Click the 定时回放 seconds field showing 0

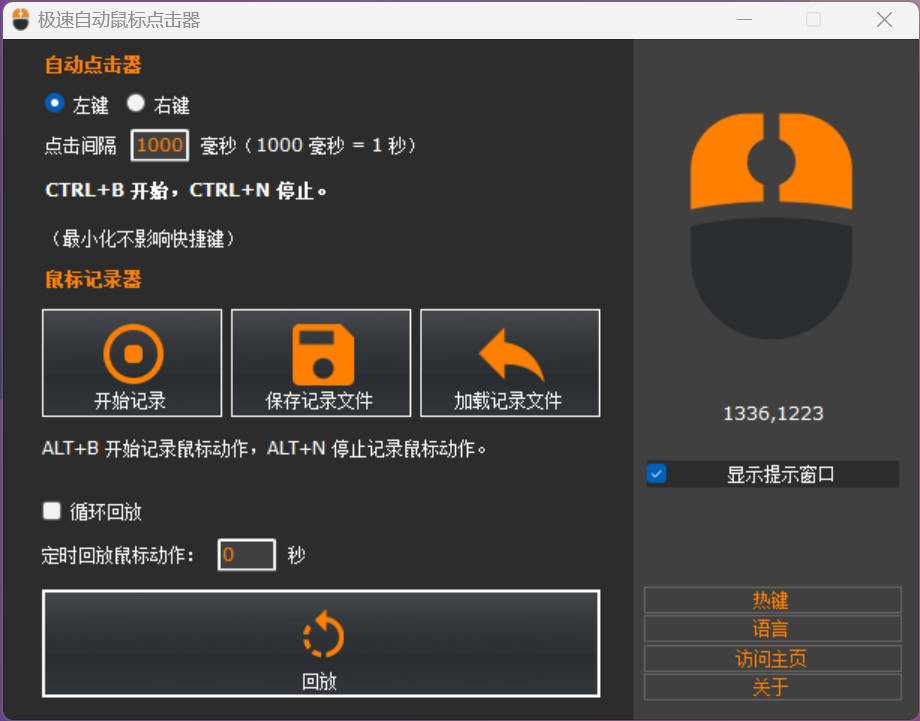(246, 554)
